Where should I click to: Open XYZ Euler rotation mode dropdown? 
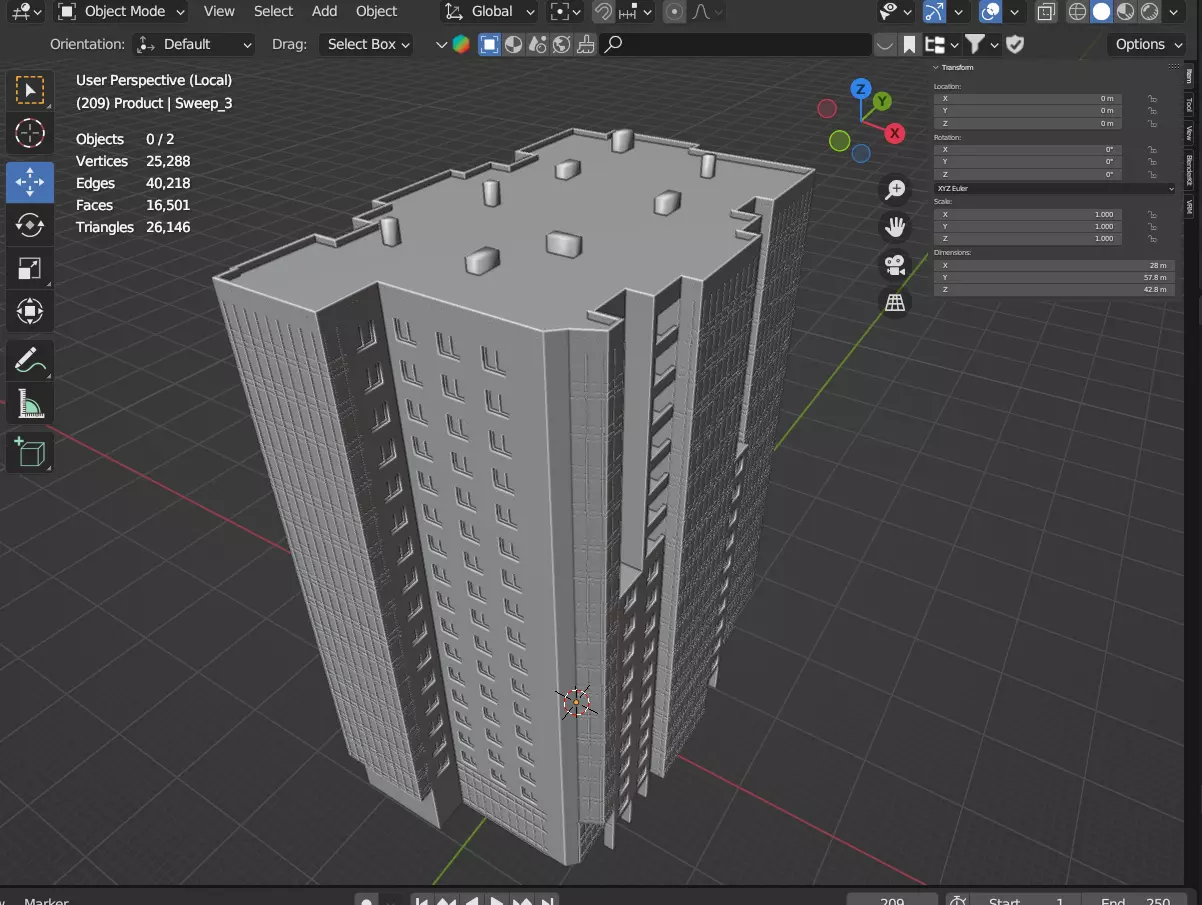(x=1055, y=188)
